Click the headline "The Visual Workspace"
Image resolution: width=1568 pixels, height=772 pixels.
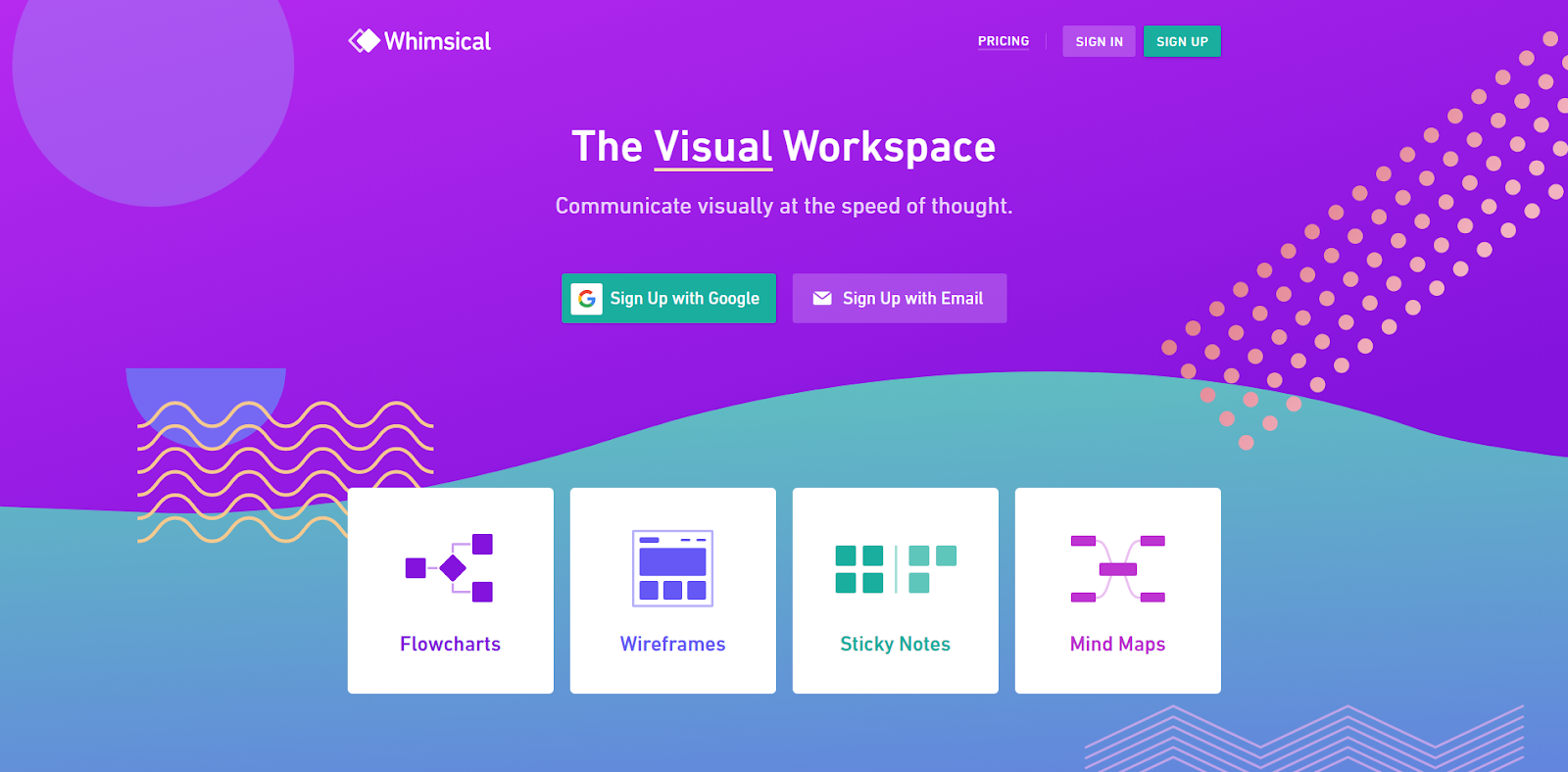coord(784,147)
